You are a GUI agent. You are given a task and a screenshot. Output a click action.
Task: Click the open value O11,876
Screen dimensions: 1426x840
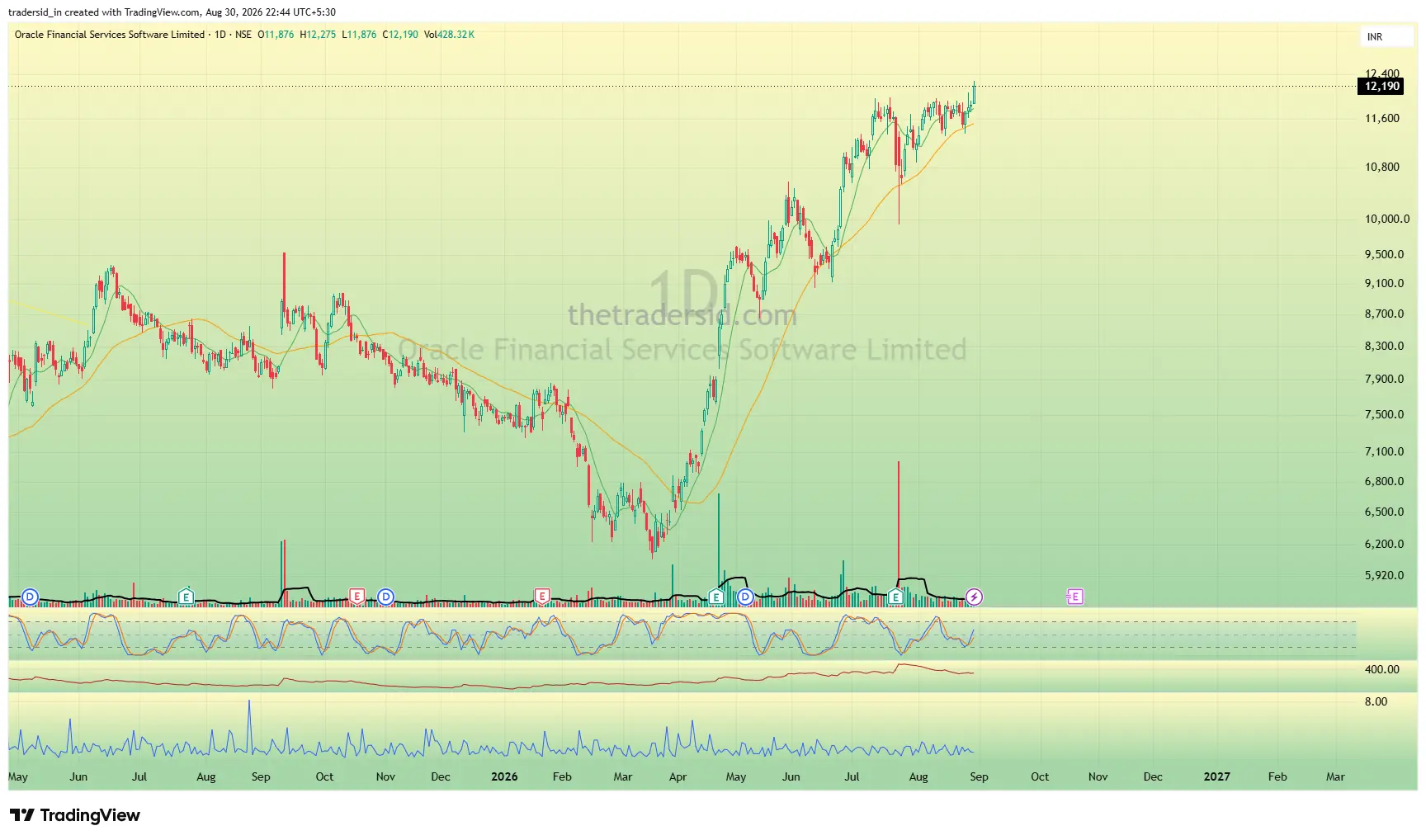pyautogui.click(x=276, y=35)
